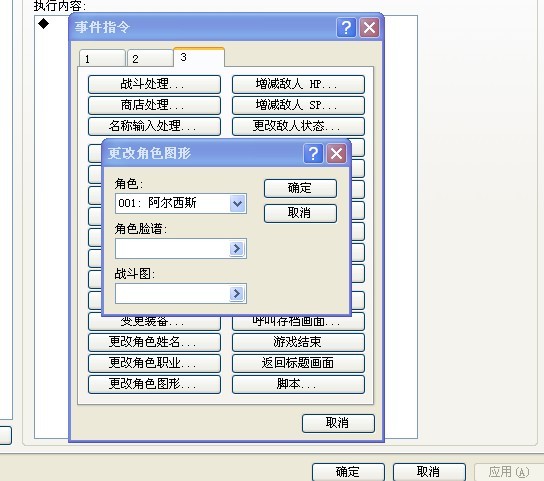Open help for 事件指令 dialog
Image resolution: width=544 pixels, height=481 pixels.
click(346, 27)
